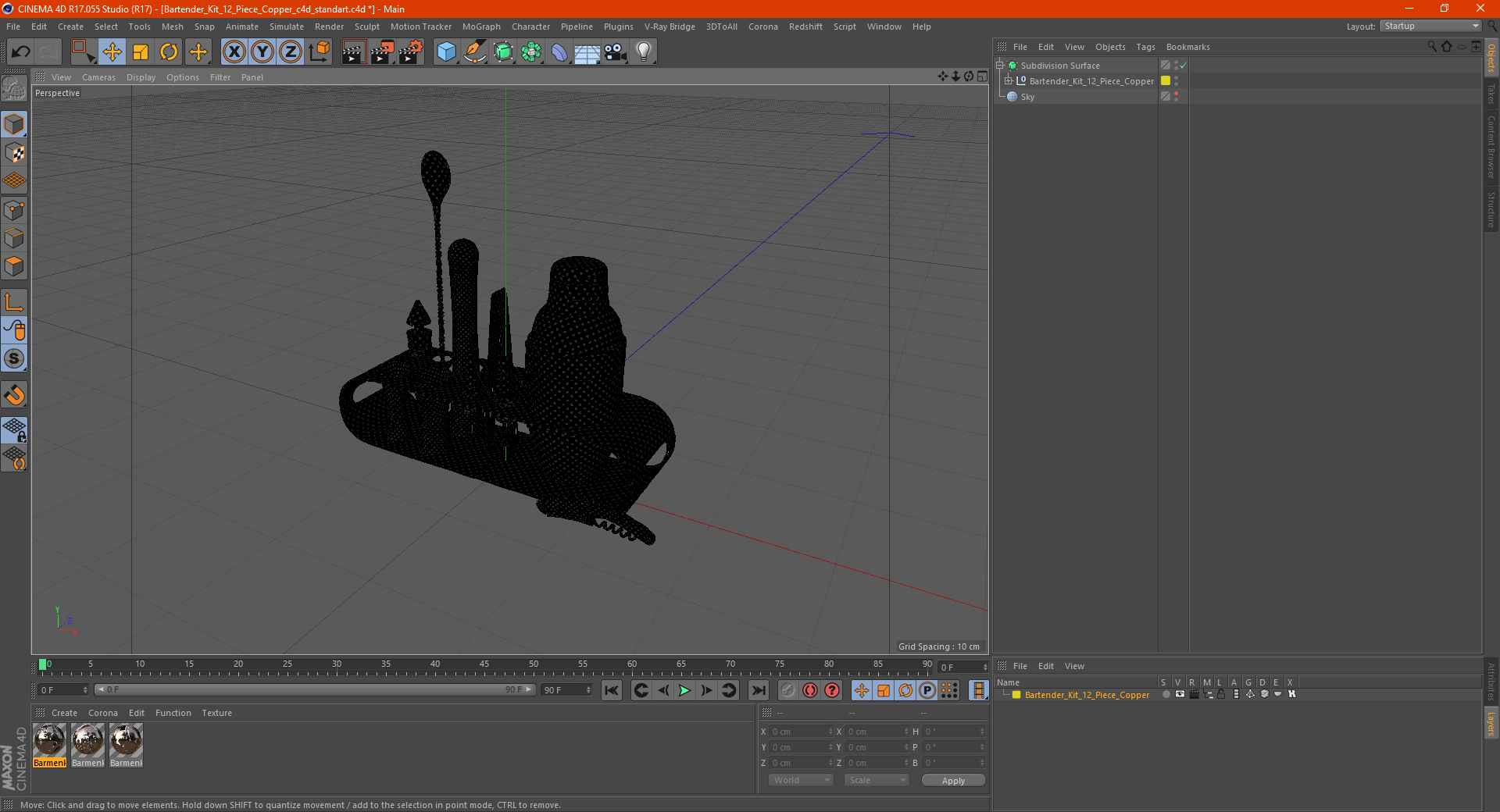Viewport: 1500px width, 812px height.
Task: Add a light object
Action: 644,52
